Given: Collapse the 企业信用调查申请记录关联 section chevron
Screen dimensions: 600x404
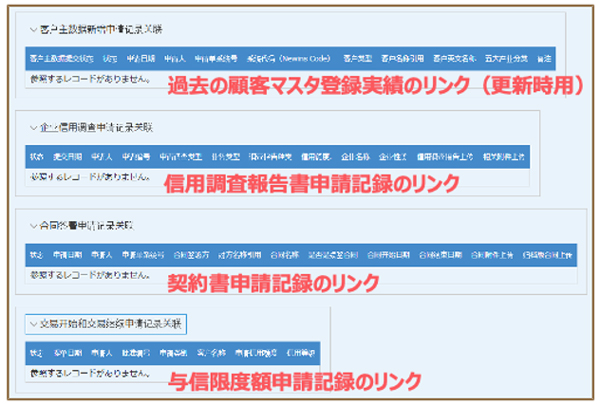Looking at the screenshot, I should pos(33,128).
